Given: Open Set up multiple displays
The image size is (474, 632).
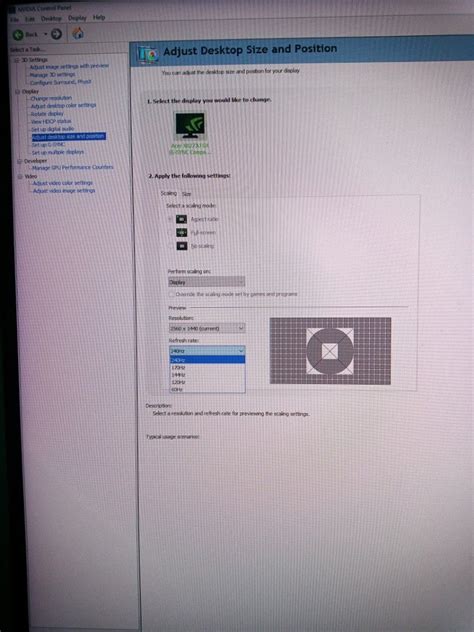Looking at the screenshot, I should [x=58, y=152].
